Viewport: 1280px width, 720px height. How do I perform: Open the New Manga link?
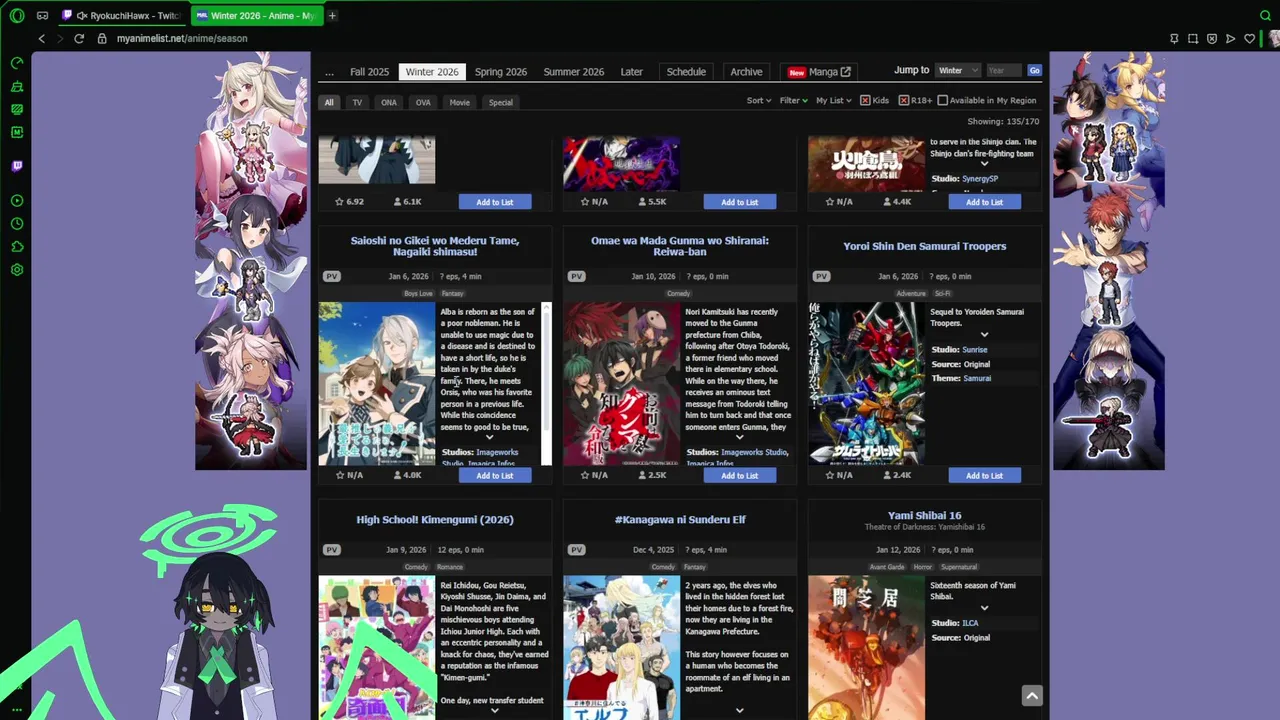coord(818,72)
